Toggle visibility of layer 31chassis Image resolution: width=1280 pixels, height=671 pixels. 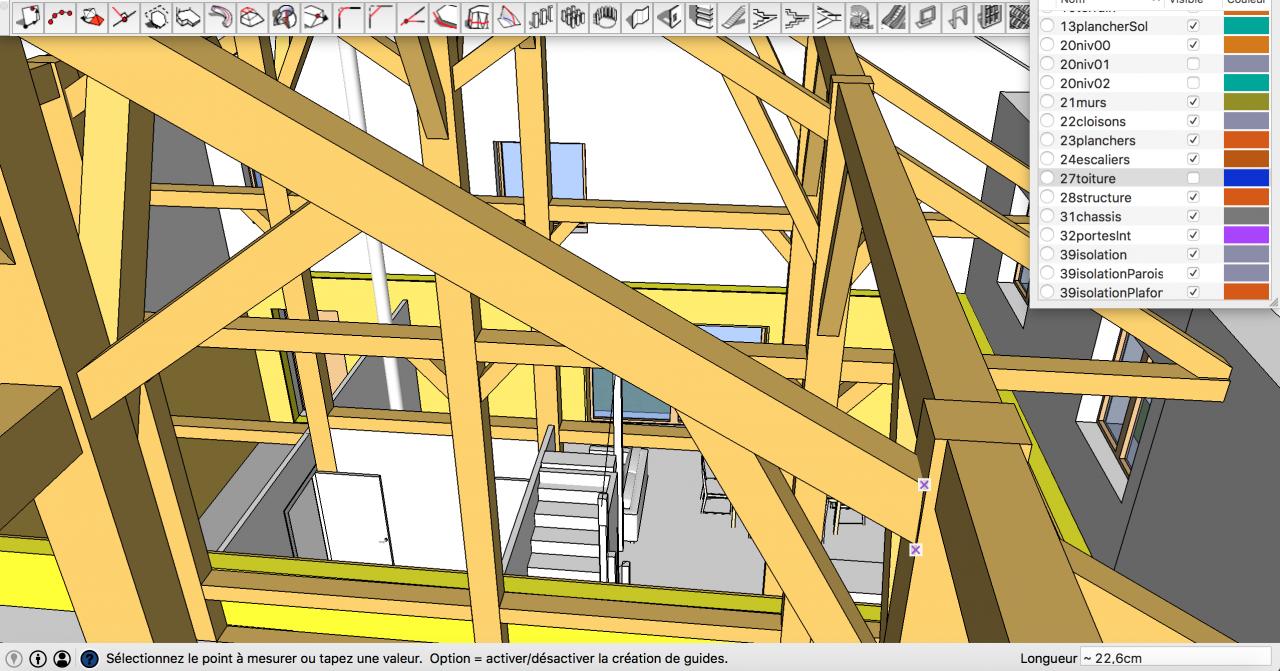(x=1193, y=216)
